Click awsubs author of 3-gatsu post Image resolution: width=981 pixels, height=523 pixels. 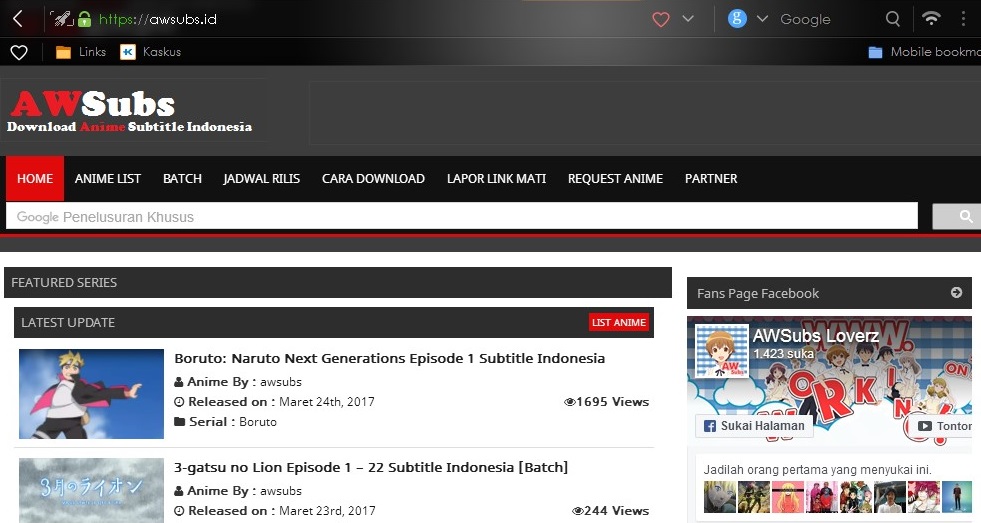point(281,491)
